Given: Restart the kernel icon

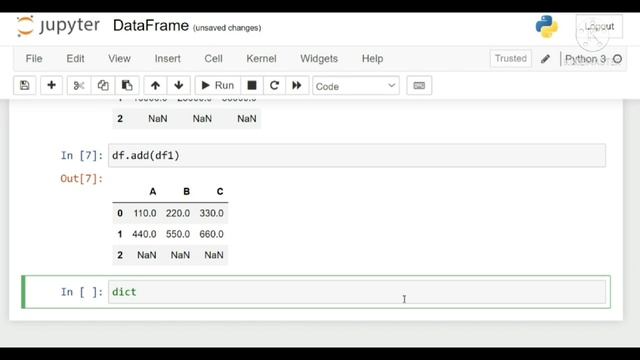Looking at the screenshot, I should click(274, 85).
